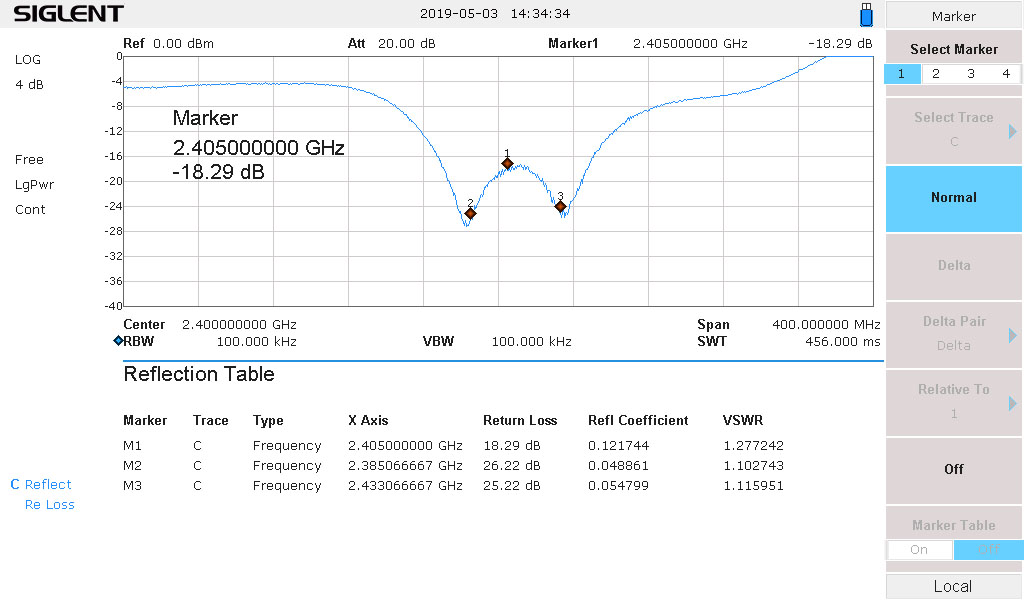Image resolution: width=1024 pixels, height=600 pixels.
Task: Select marker number 3 in Select Marker
Action: tap(971, 74)
